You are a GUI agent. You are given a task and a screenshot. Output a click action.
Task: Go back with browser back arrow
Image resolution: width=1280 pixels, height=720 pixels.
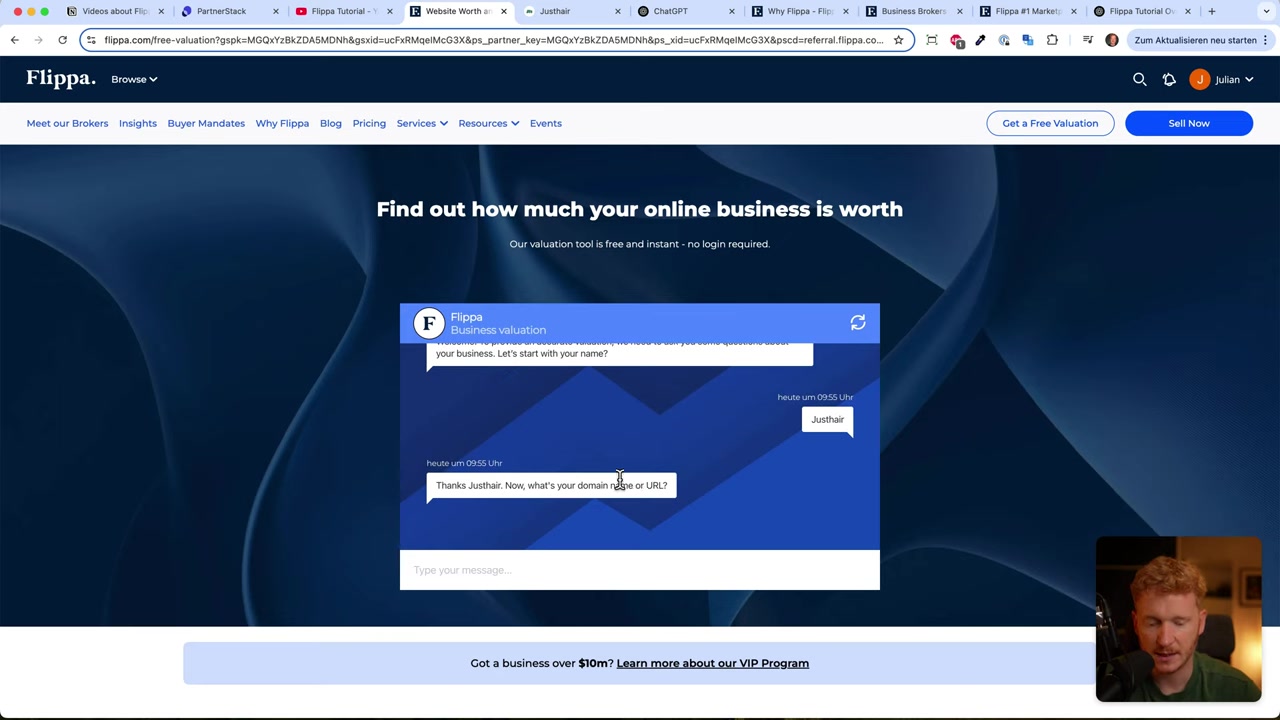pos(14,40)
